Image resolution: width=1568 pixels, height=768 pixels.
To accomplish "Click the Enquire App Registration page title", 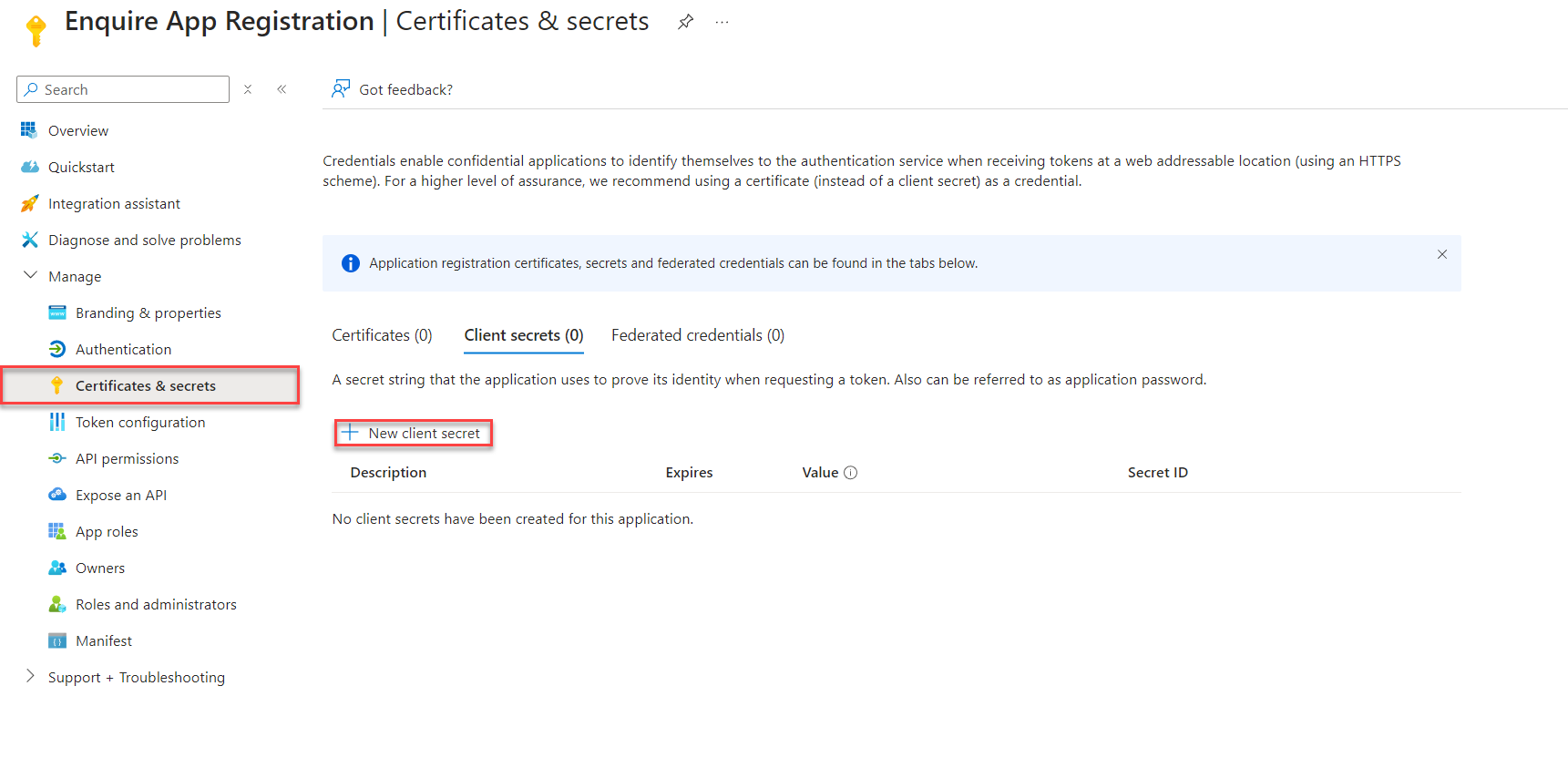I will coord(219,22).
